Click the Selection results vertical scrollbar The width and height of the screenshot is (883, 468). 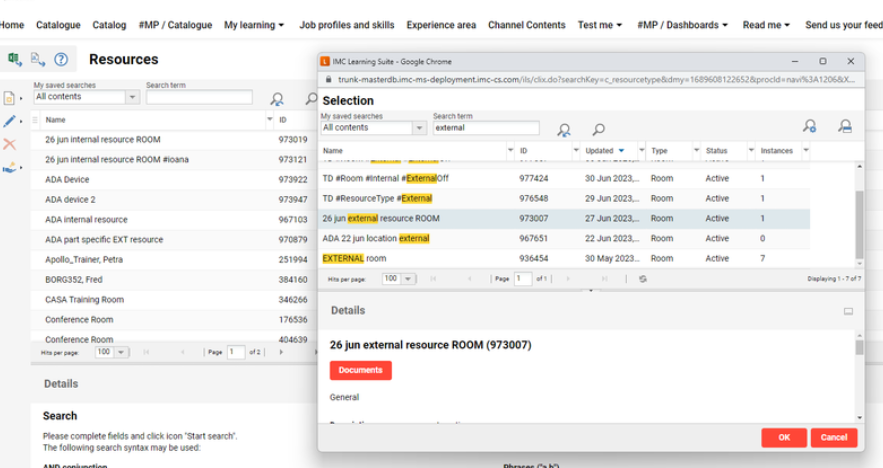pyautogui.click(x=859, y=224)
